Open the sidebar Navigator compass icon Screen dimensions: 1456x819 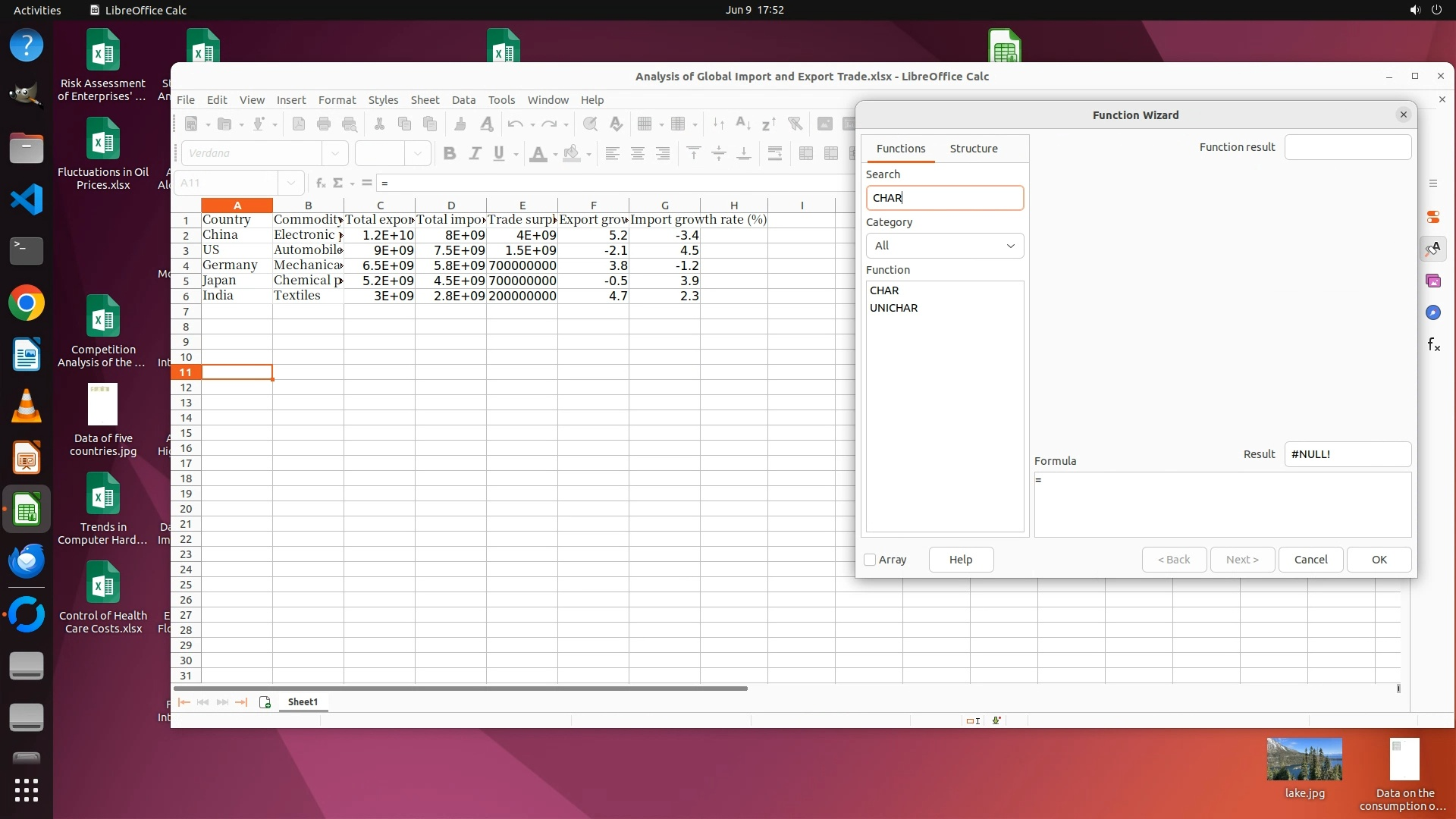[x=1432, y=312]
